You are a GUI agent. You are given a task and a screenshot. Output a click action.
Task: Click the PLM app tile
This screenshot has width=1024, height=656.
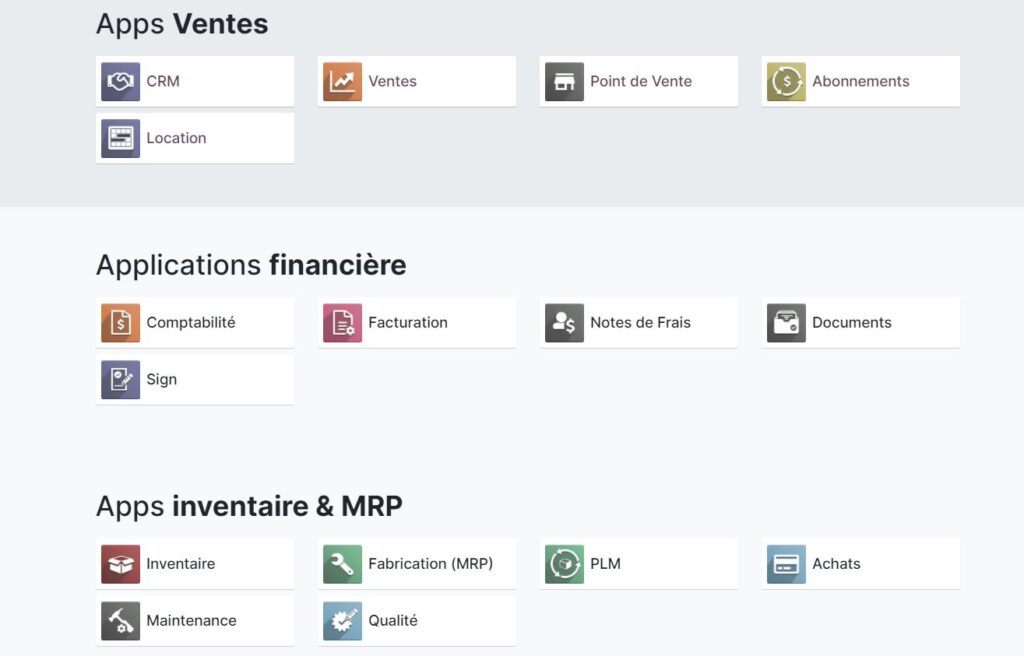click(638, 563)
